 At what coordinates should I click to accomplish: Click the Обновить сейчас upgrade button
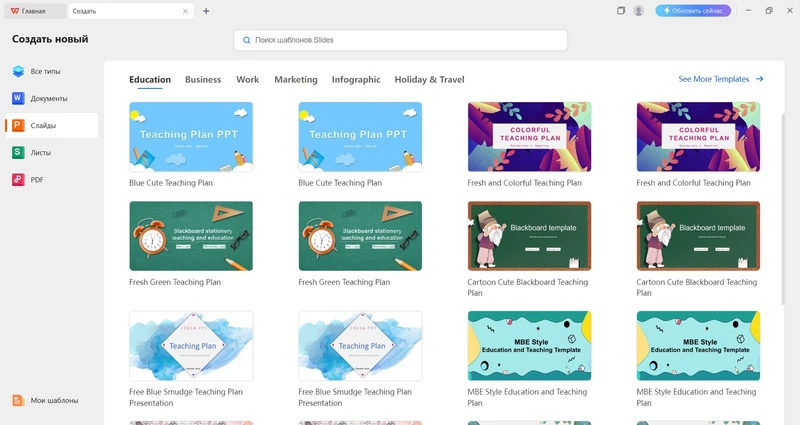pos(693,11)
